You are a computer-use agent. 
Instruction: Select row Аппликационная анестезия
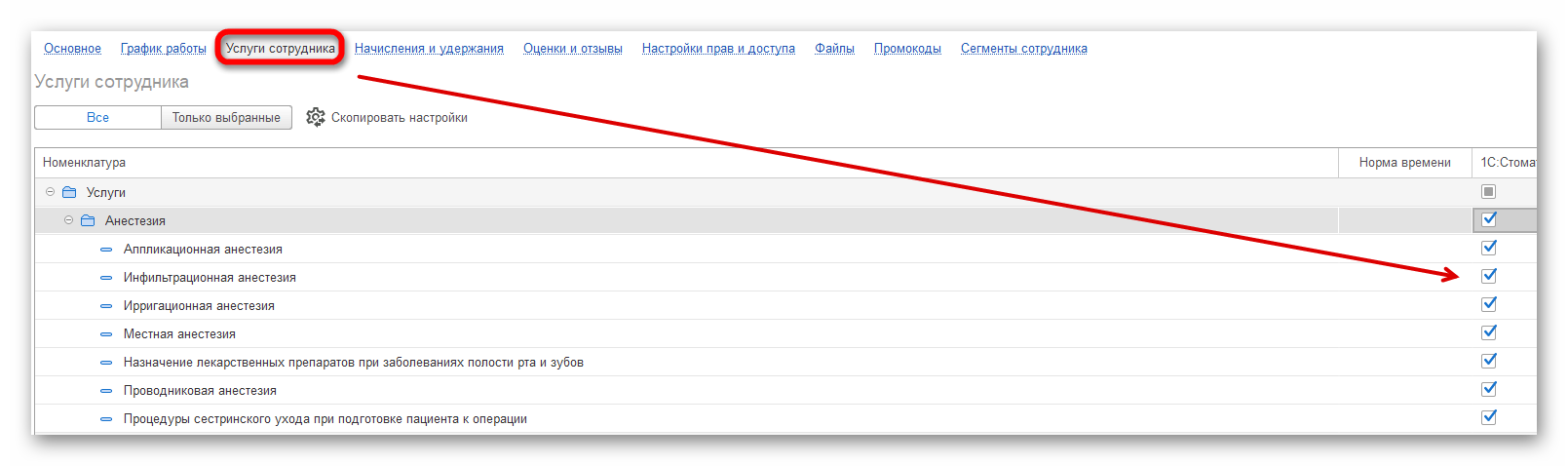pyautogui.click(x=785, y=250)
